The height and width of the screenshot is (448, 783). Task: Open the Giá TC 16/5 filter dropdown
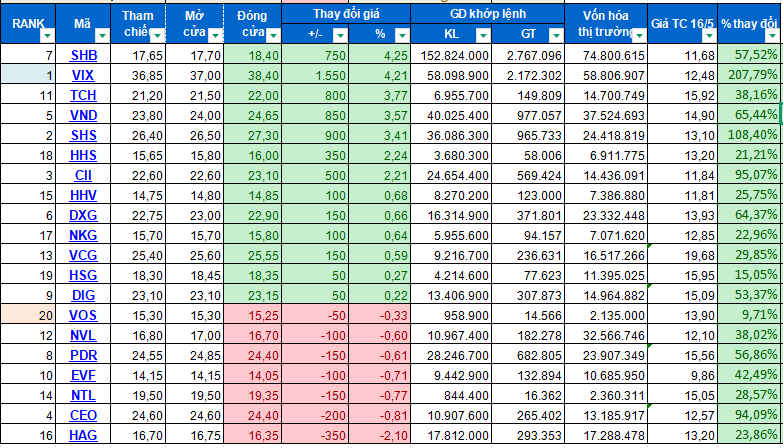point(709,36)
